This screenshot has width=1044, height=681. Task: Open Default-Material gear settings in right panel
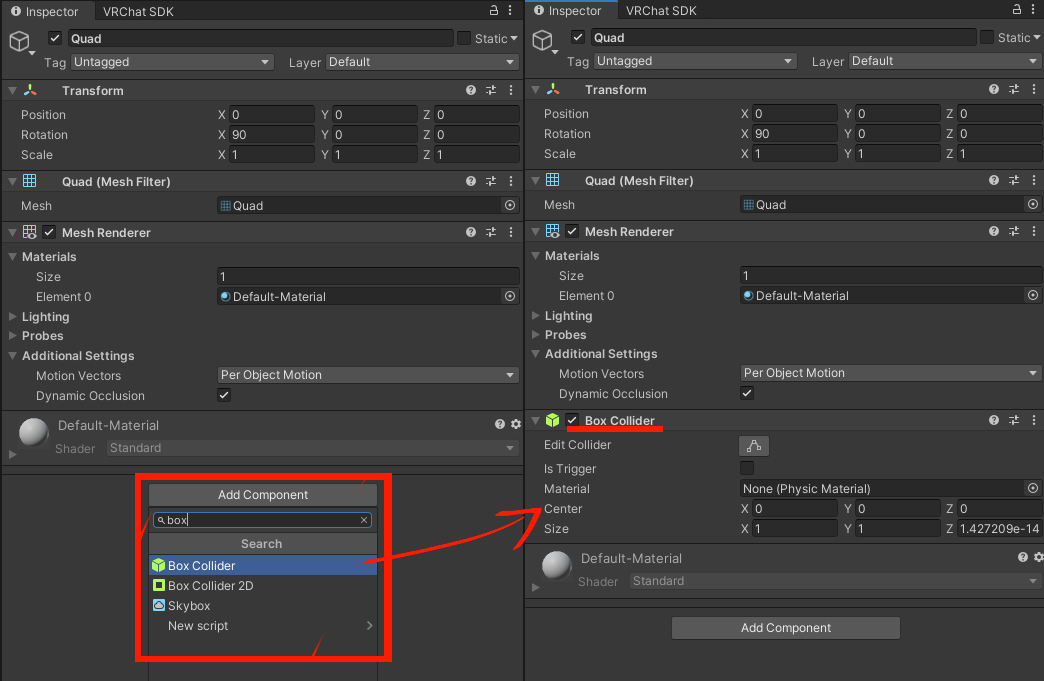click(1039, 557)
